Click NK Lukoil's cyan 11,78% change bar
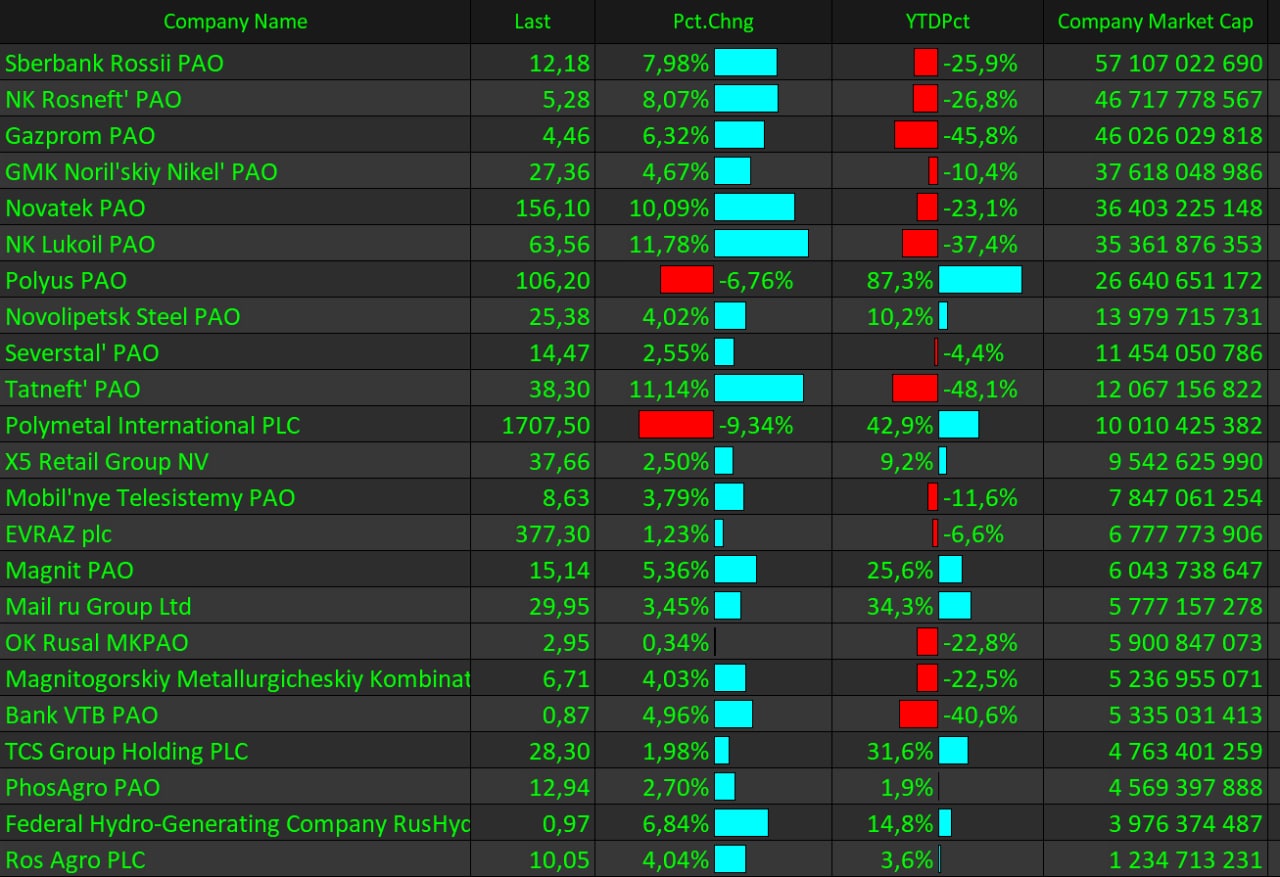The width and height of the screenshot is (1280, 877). [761, 244]
